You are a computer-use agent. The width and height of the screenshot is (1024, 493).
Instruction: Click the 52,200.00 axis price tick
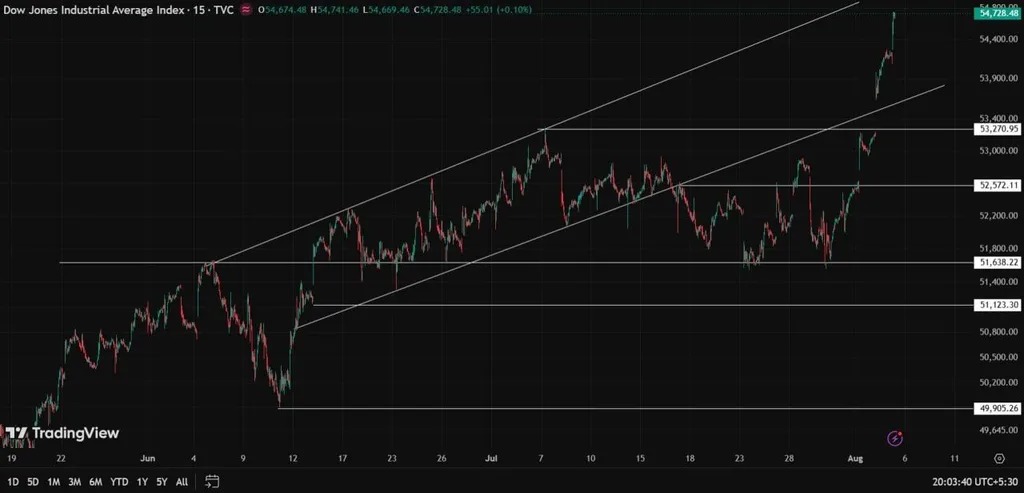(999, 215)
